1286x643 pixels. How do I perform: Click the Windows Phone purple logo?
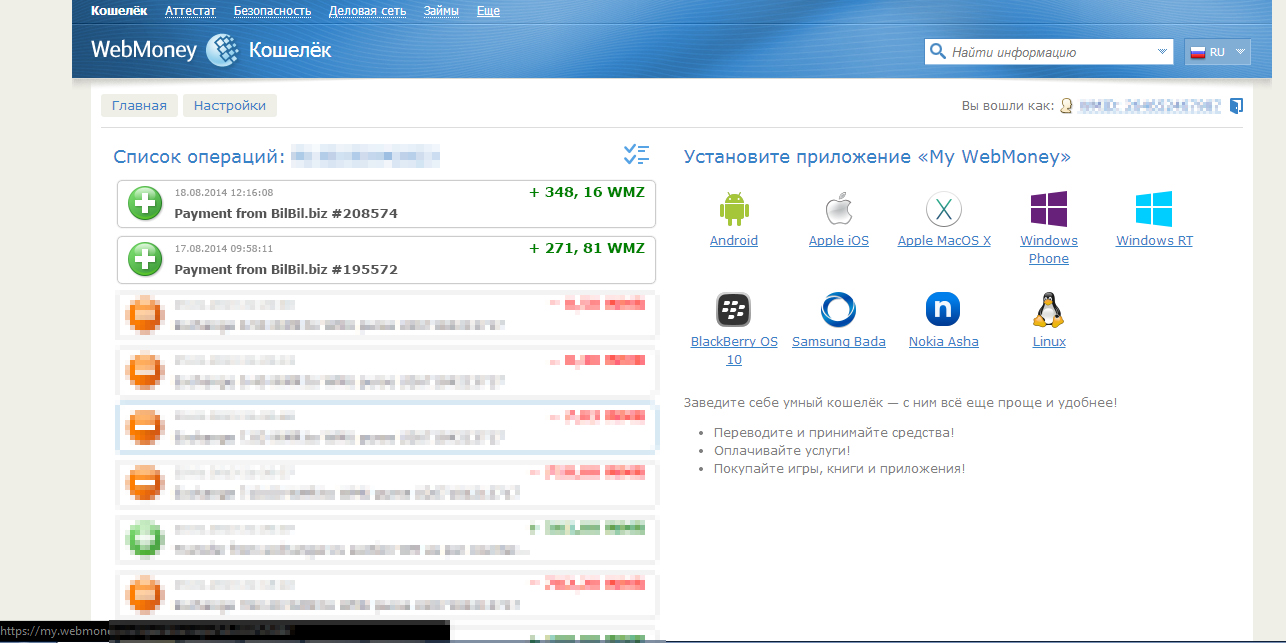coord(1049,209)
